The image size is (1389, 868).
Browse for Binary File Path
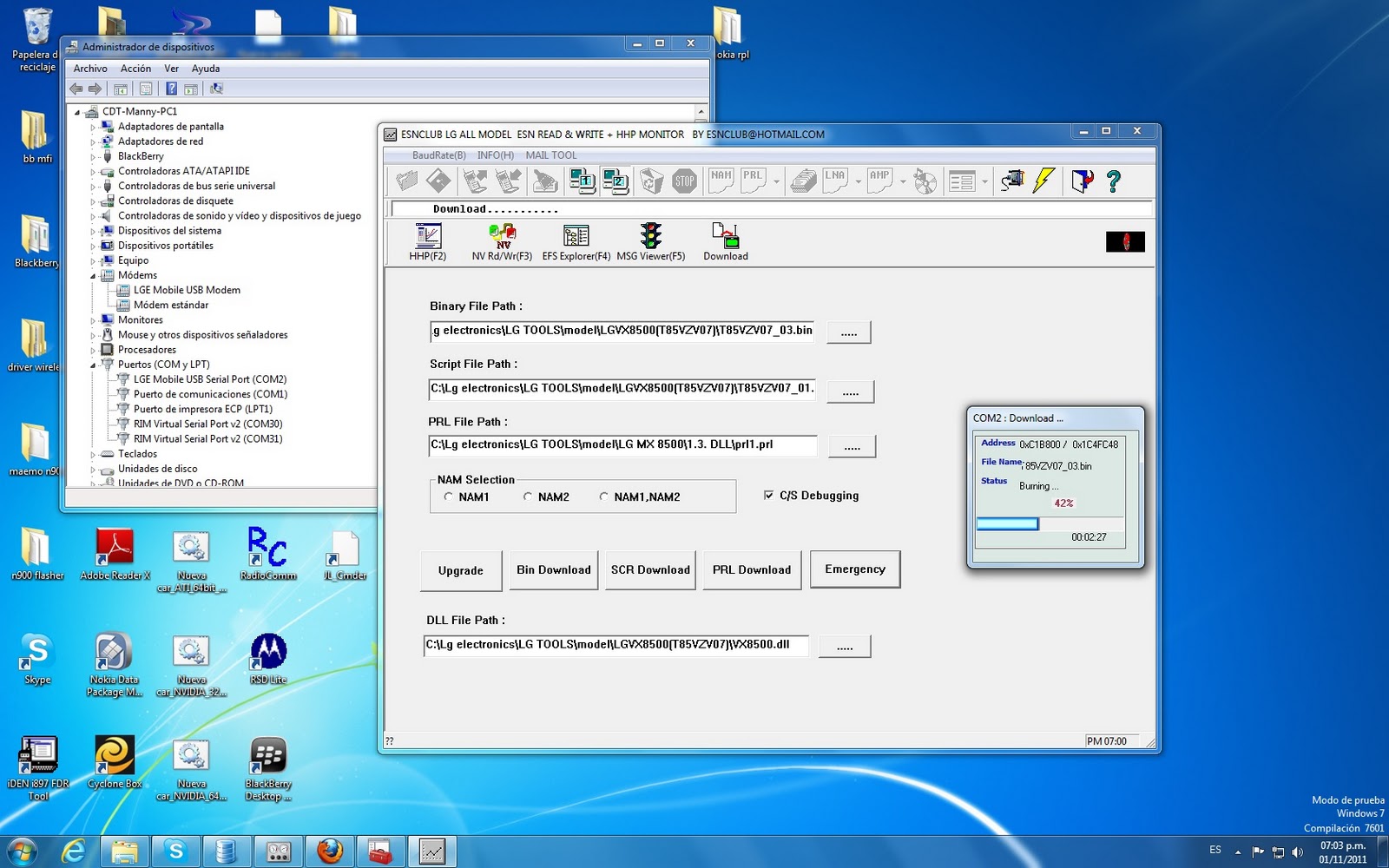pyautogui.click(x=849, y=332)
